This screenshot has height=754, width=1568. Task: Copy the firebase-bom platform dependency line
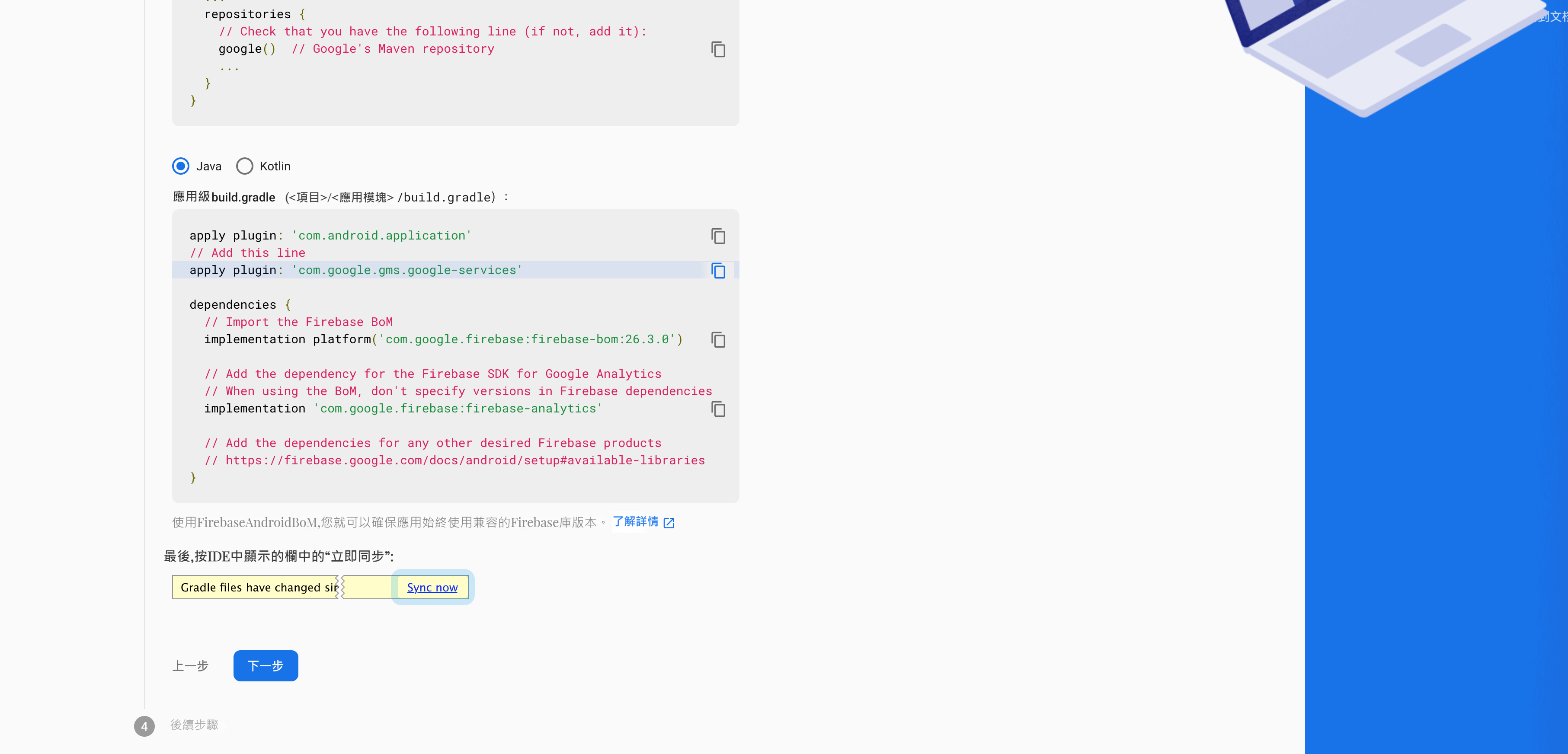click(718, 340)
